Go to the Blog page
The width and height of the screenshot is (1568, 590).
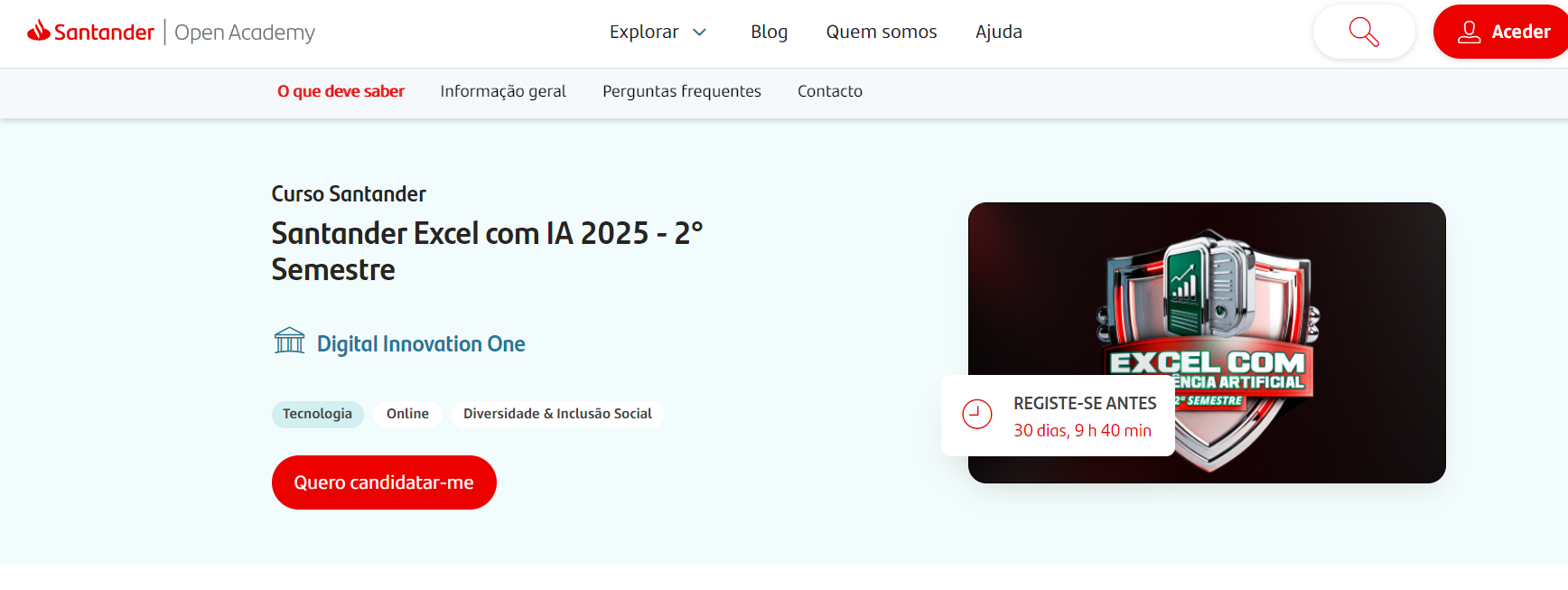[x=769, y=33]
